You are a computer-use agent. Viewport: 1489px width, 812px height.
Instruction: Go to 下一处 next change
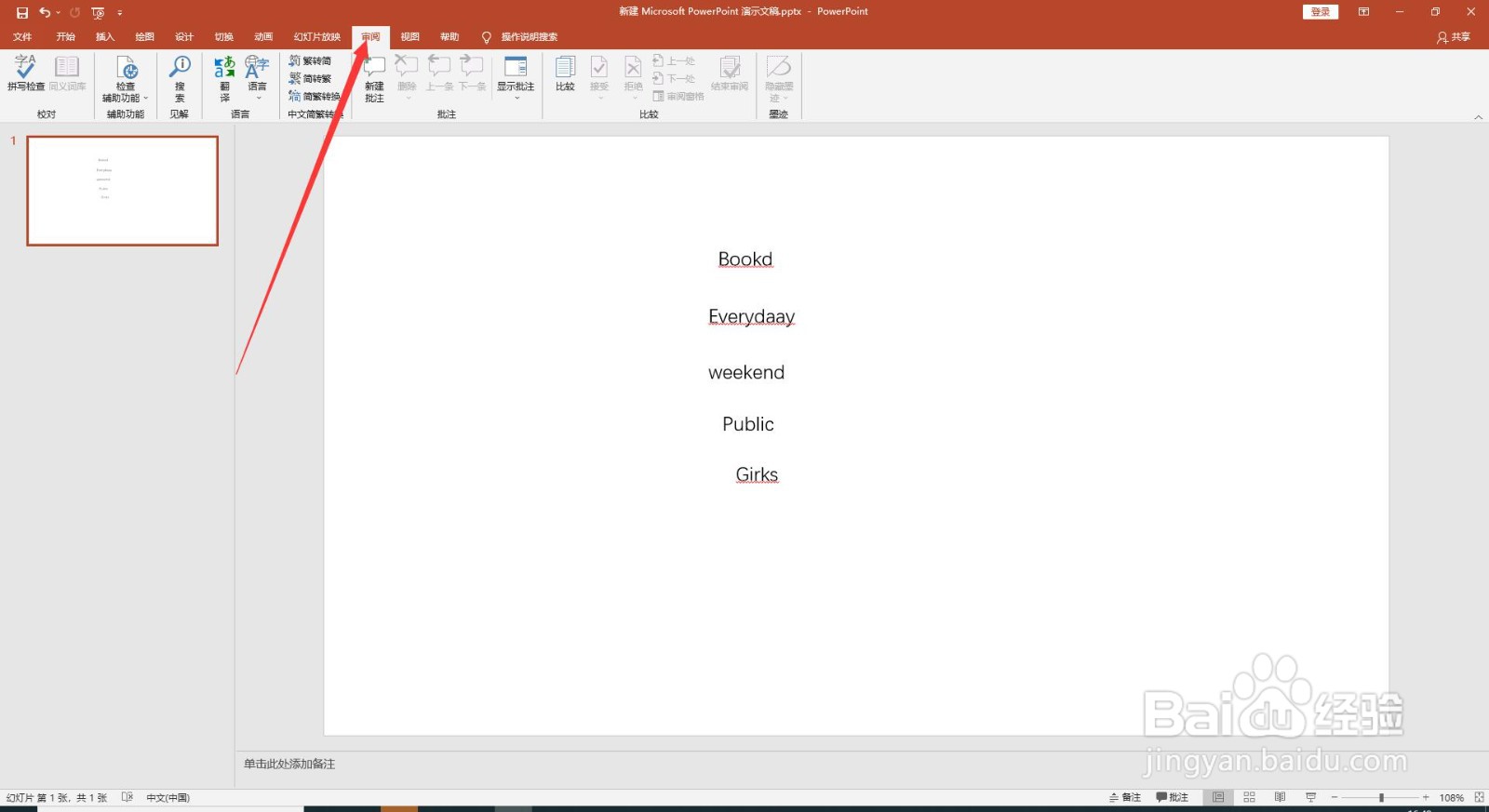click(674, 78)
